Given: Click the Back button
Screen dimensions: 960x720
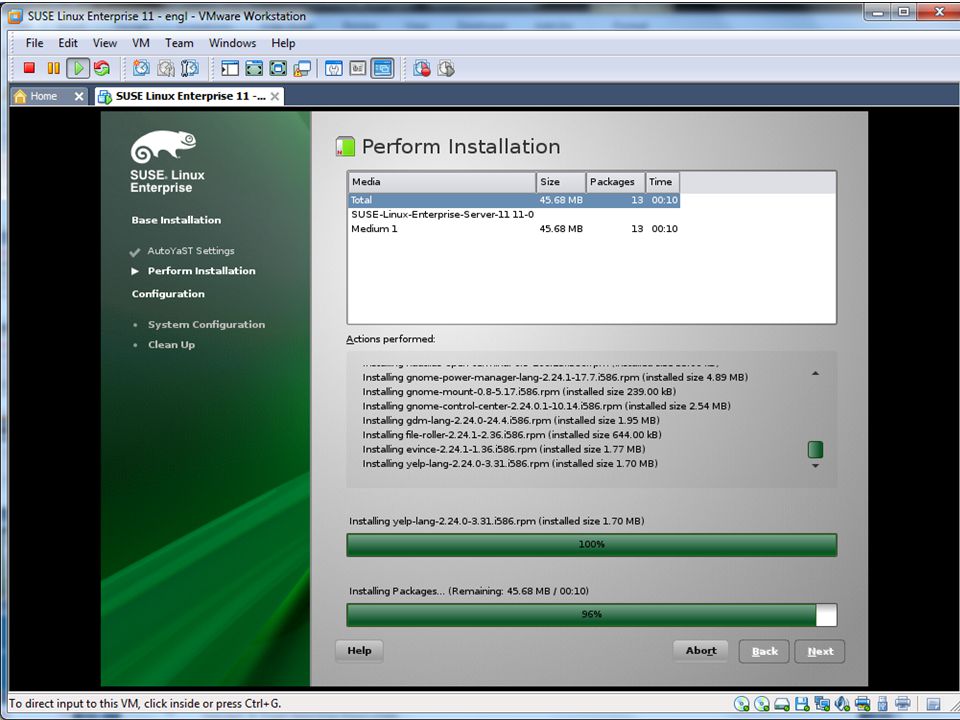Looking at the screenshot, I should [x=765, y=651].
